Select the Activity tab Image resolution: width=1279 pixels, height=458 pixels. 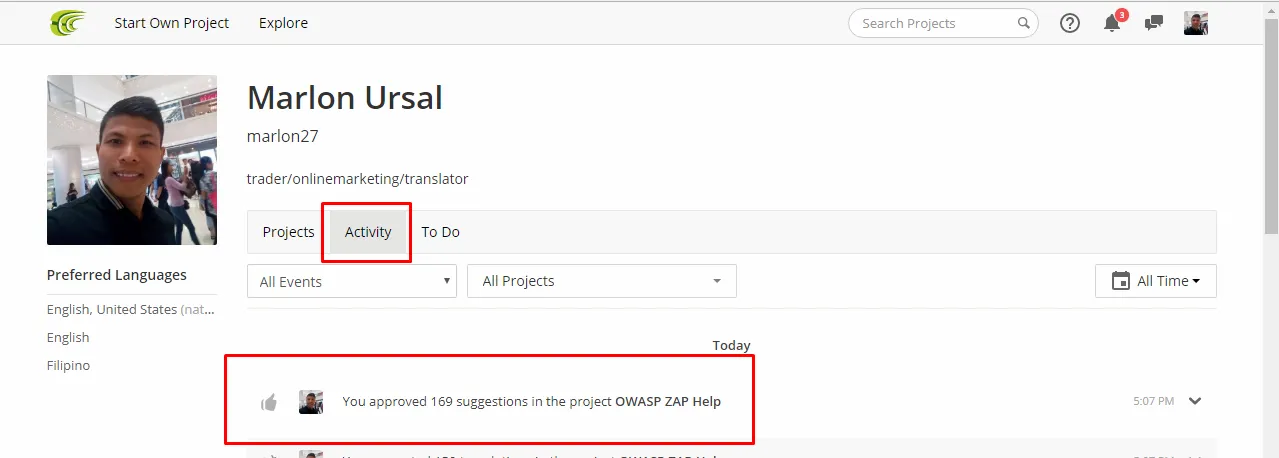[x=368, y=232]
